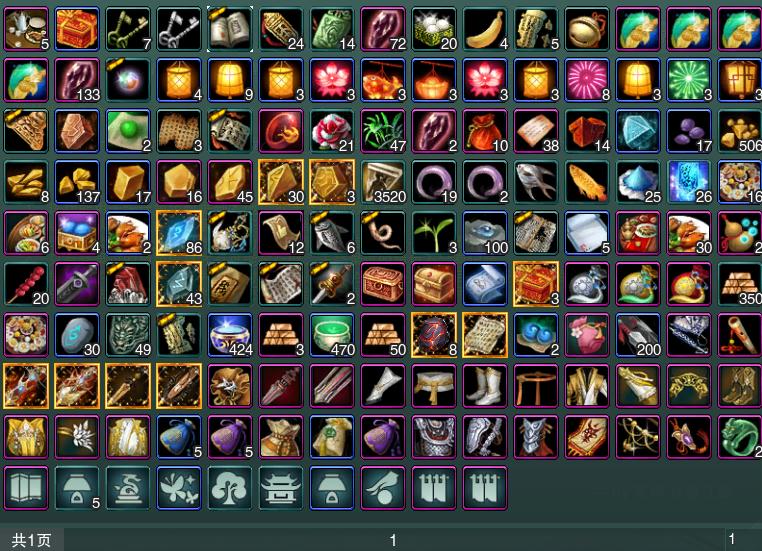The image size is (762, 551).
Task: Click the green bowl showing 470
Action: click(x=332, y=335)
